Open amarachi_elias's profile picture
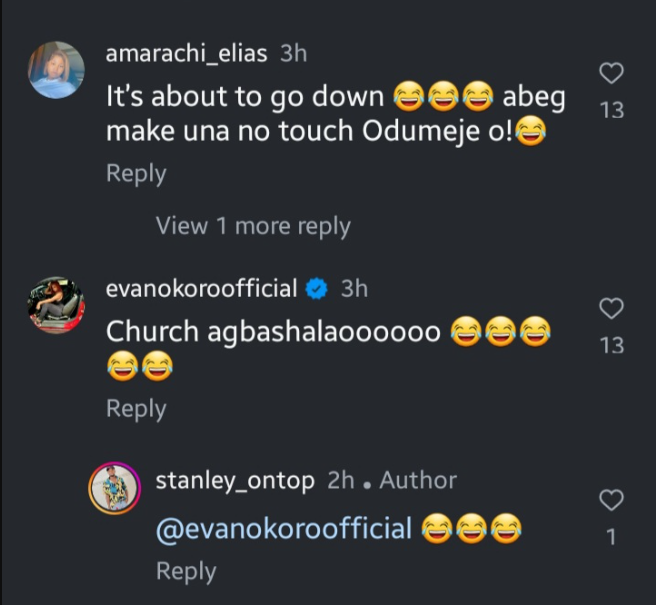Screen dimensions: 656x605 pos(56,70)
